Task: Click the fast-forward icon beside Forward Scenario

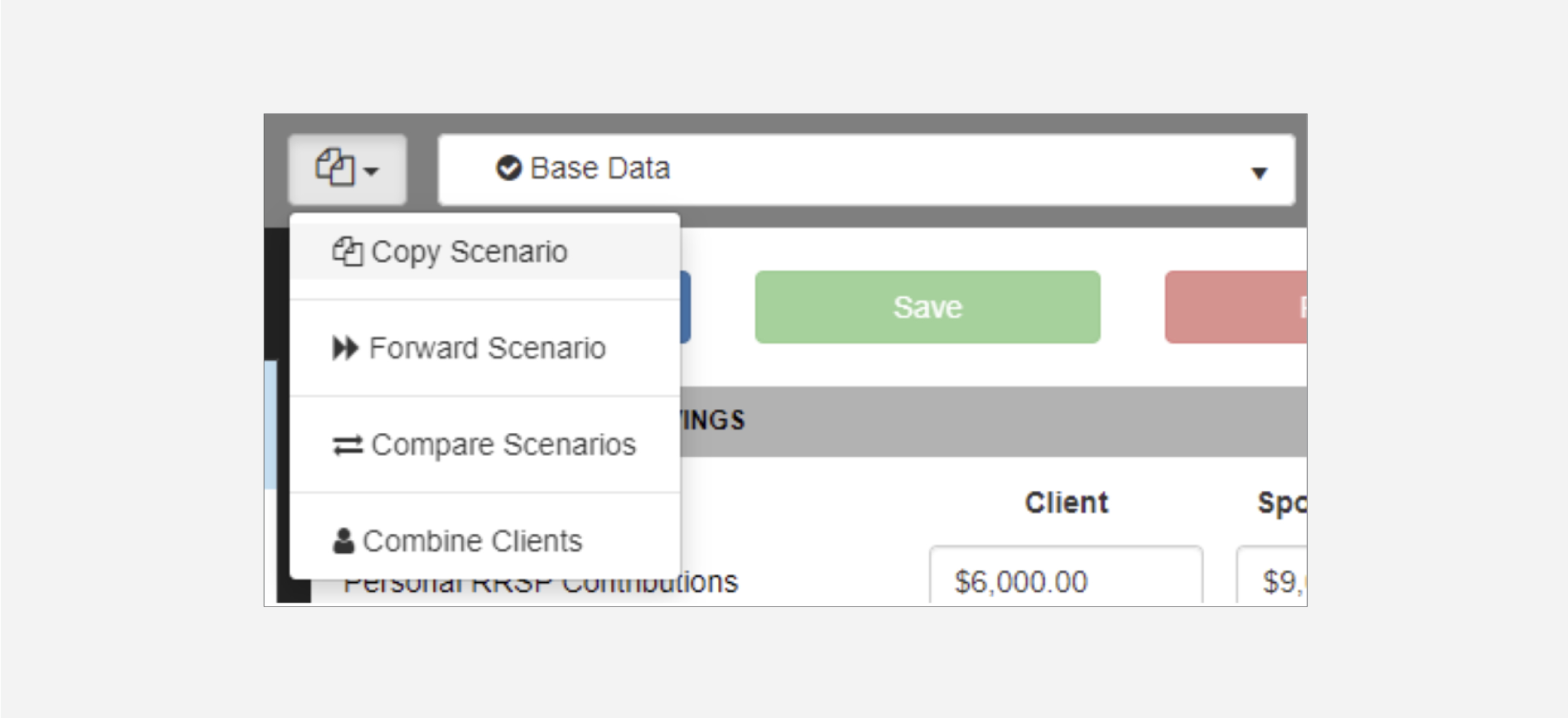Action: point(345,348)
